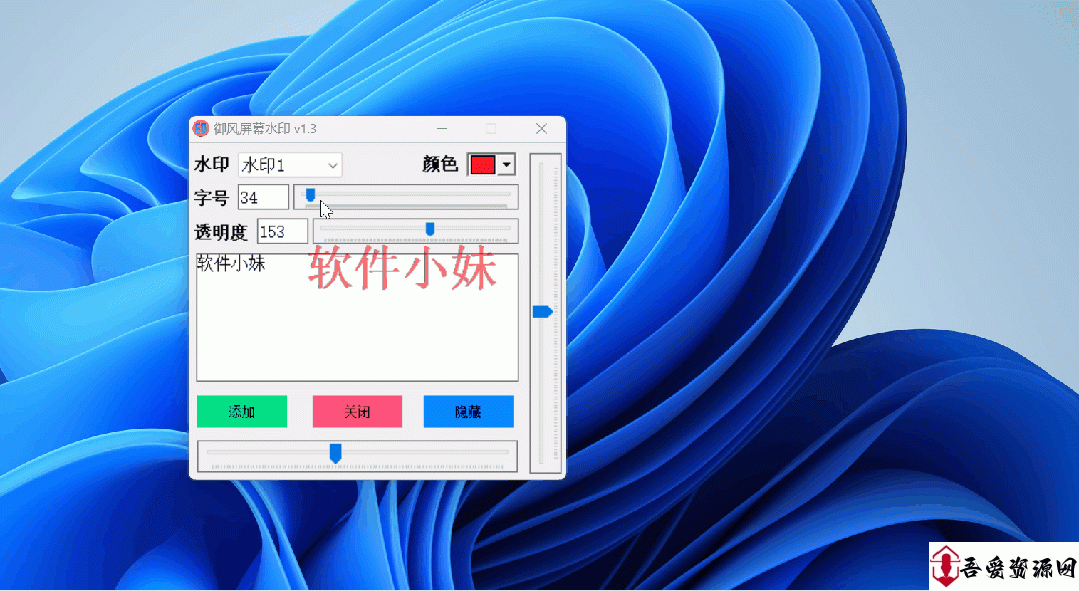This screenshot has width=1079, height=591.
Task: Click the 御风屏幕水印 v1.3 title text
Action: tap(265, 129)
